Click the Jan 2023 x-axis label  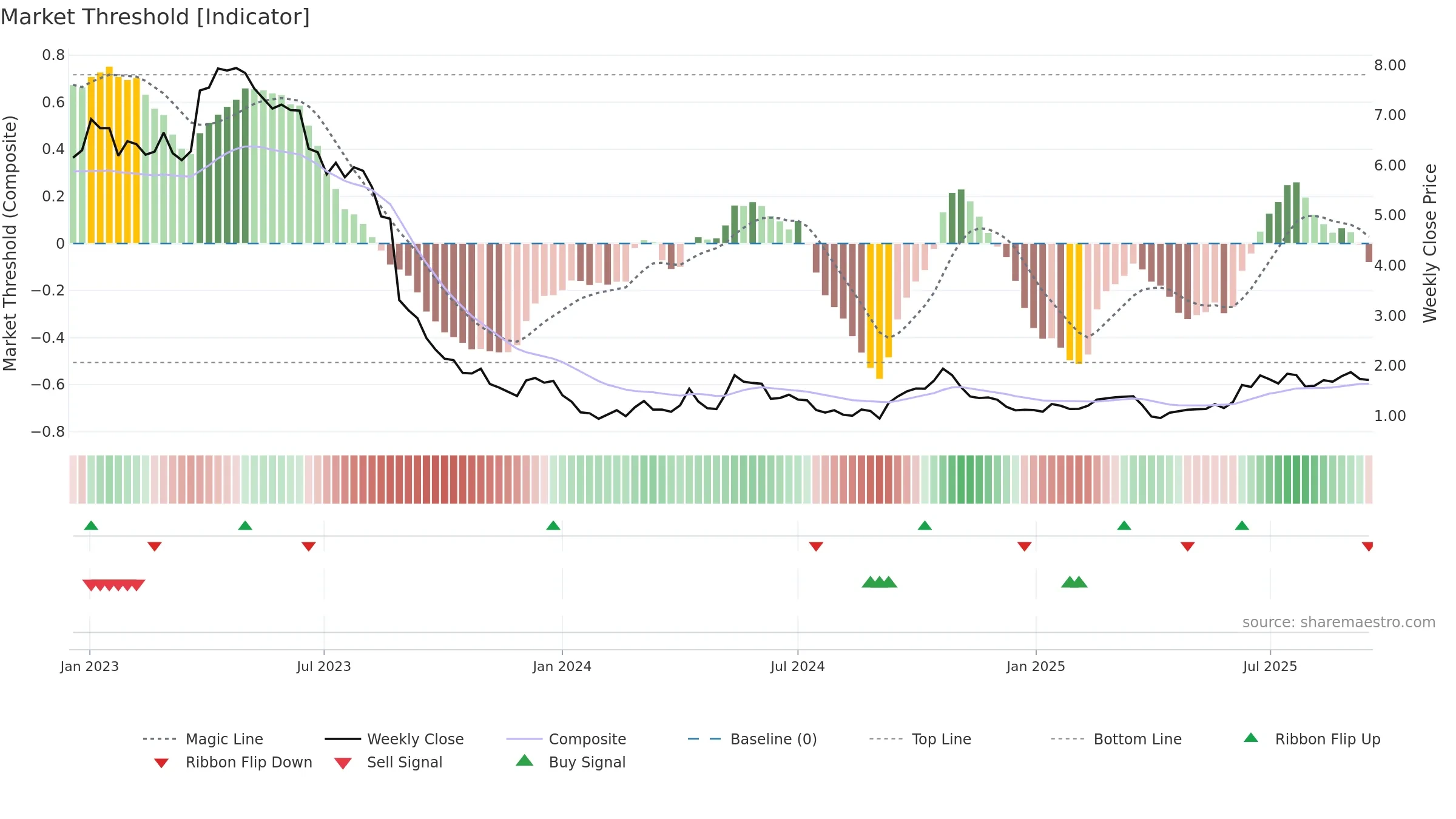pyautogui.click(x=90, y=666)
